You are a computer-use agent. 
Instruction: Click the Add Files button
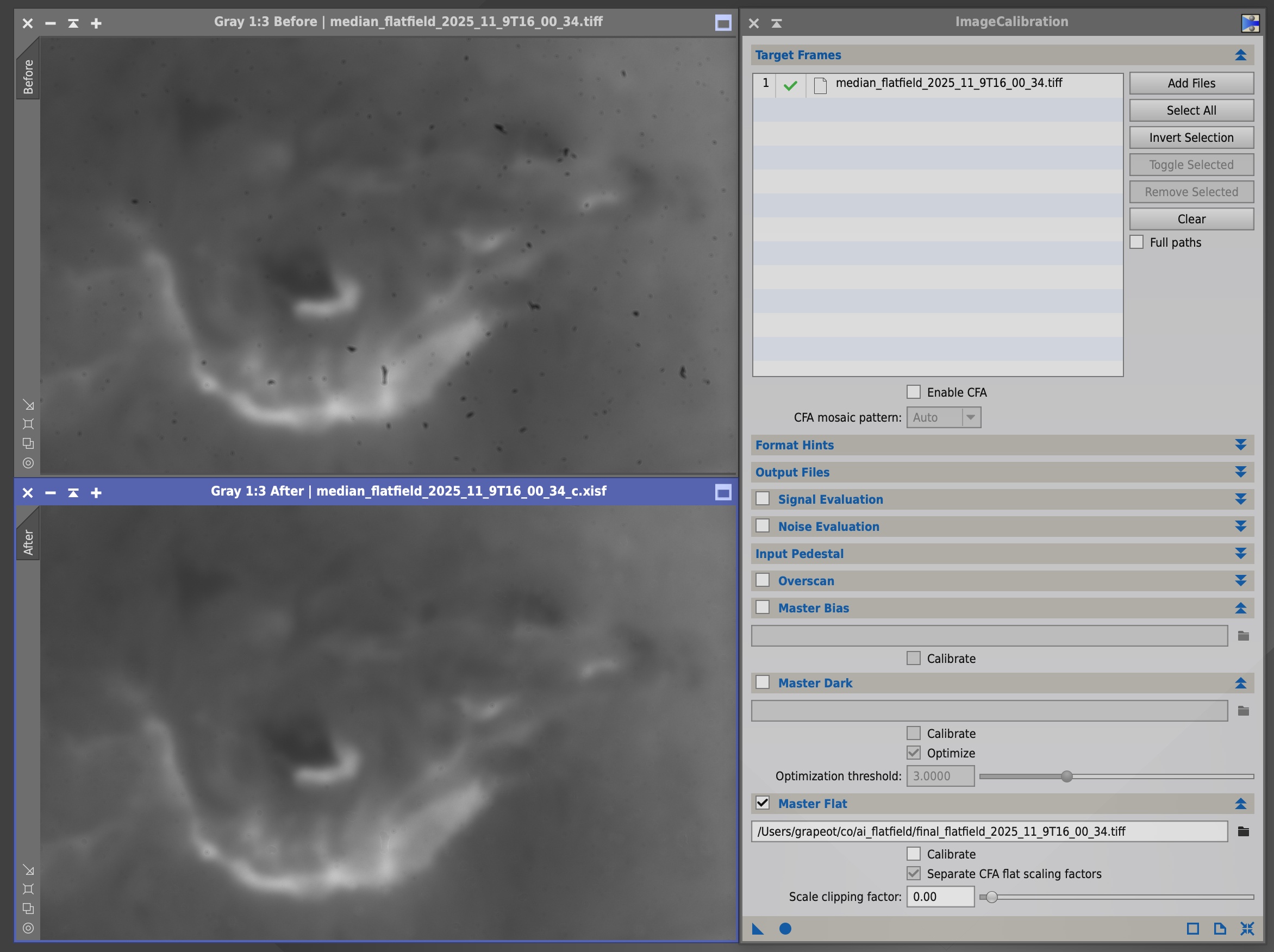pos(1191,83)
